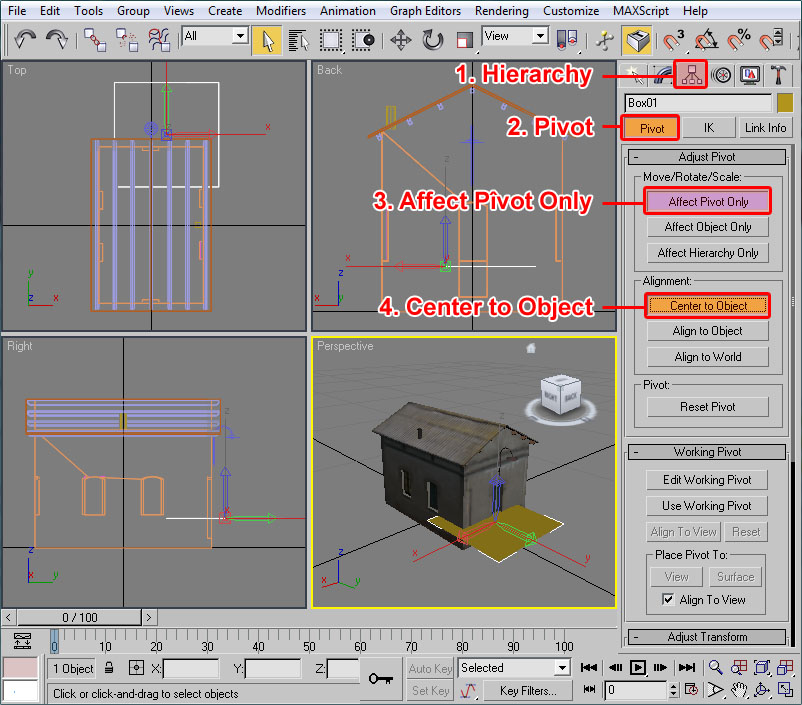The image size is (802, 705).
Task: Click the Undo arrow in toolbar
Action: (25, 40)
